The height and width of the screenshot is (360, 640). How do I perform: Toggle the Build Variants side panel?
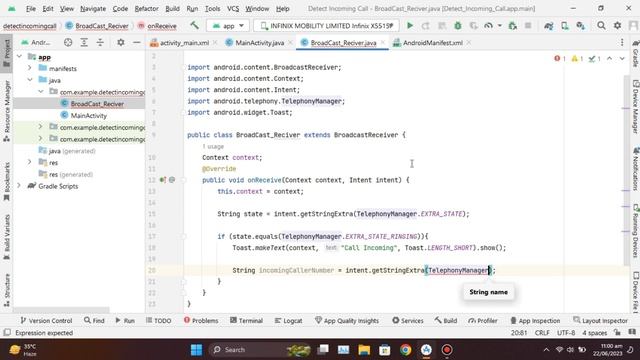pyautogui.click(x=7, y=237)
